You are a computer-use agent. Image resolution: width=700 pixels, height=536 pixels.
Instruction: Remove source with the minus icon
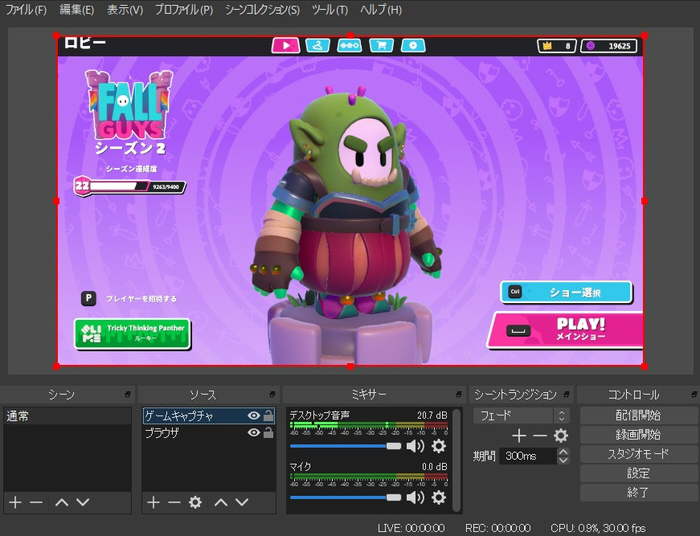tap(174, 503)
